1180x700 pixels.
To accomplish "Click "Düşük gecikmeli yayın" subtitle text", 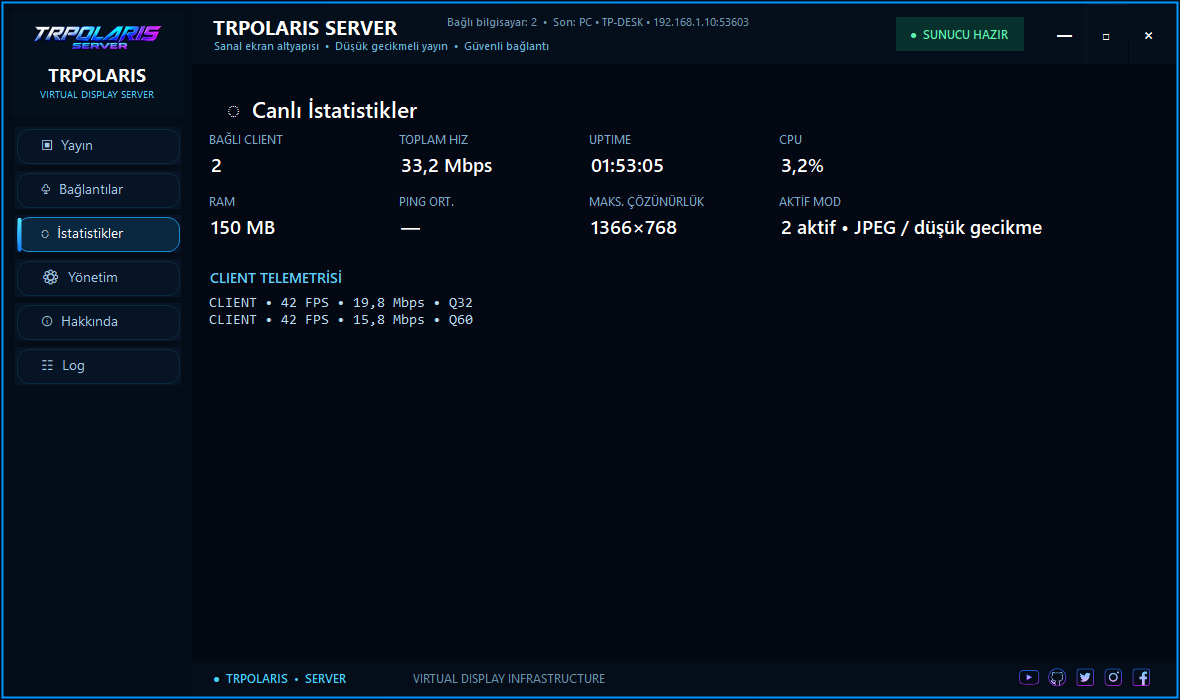I will pos(391,46).
